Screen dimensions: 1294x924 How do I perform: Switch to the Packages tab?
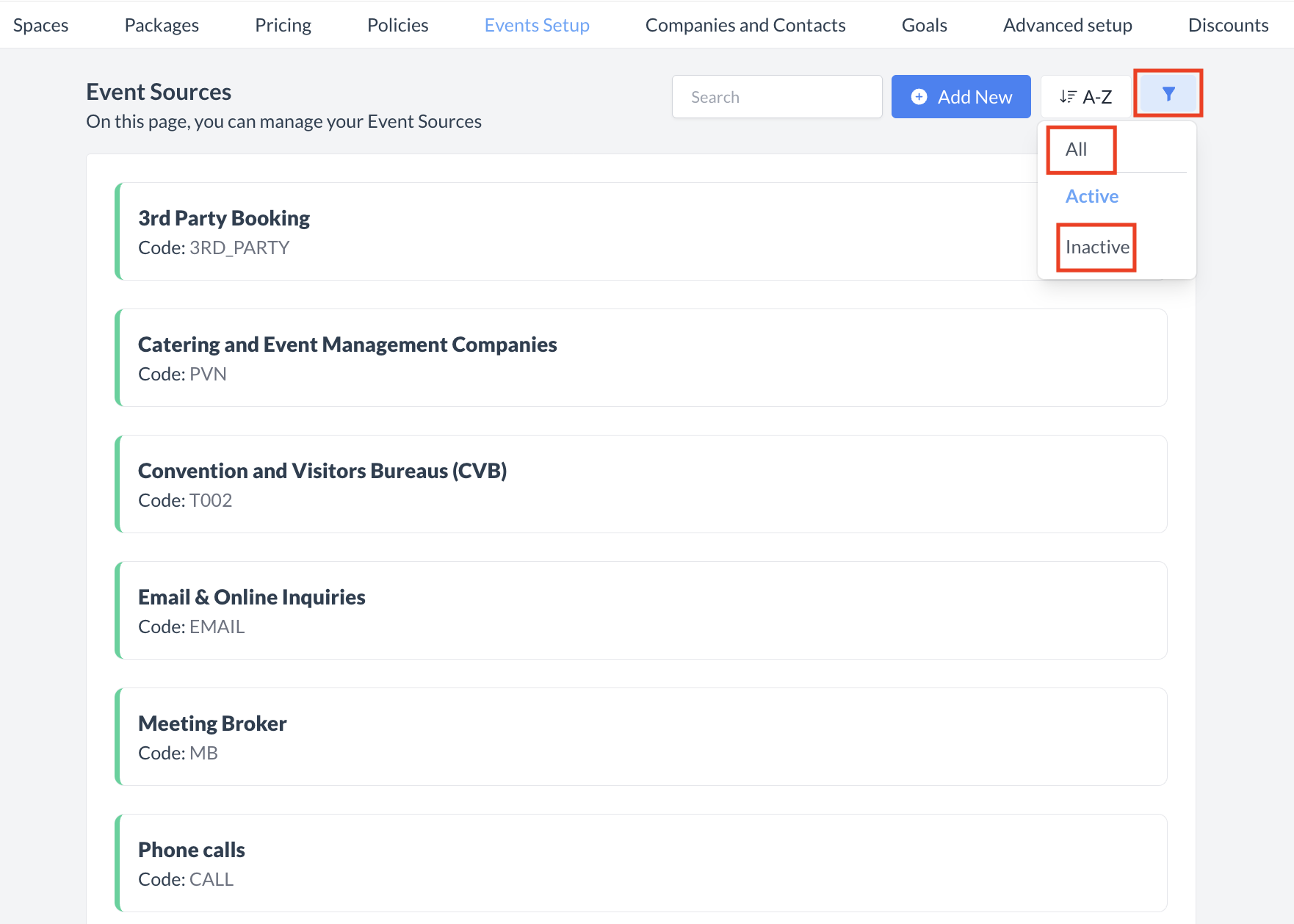(x=162, y=25)
